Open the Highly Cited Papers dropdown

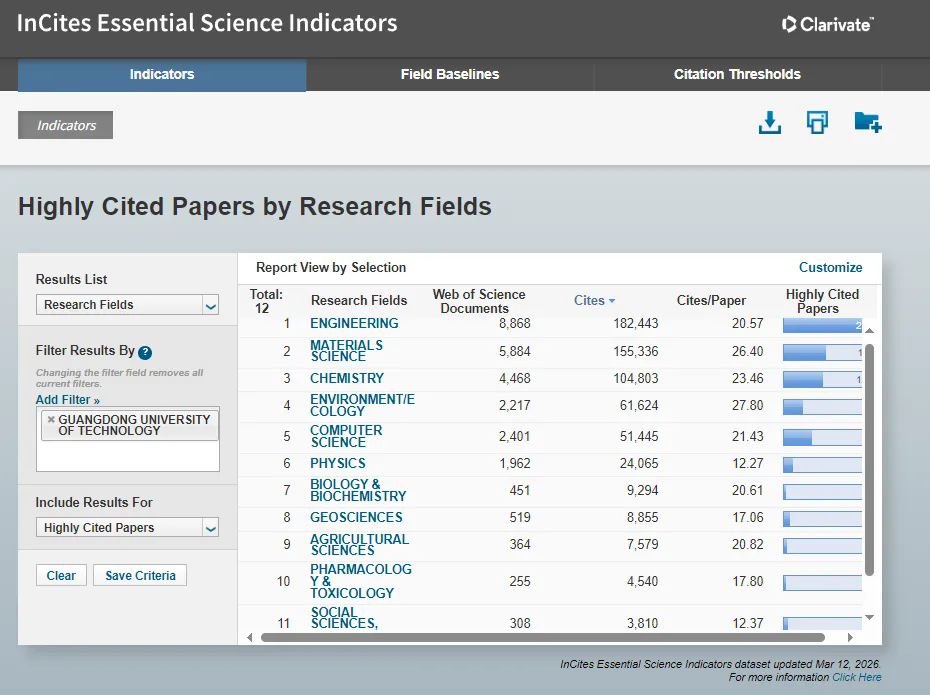tap(127, 528)
